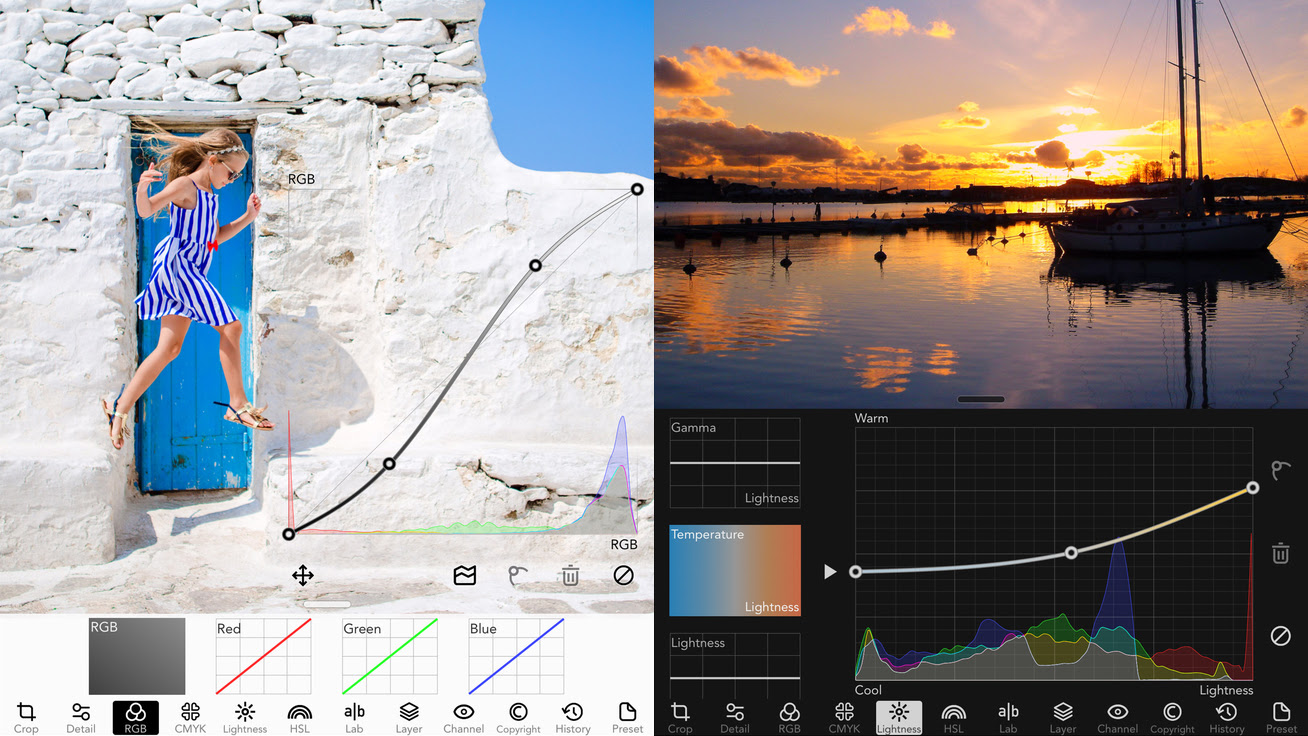The width and height of the screenshot is (1308, 736).
Task: Click right endpoint of Temperature curve
Action: 1253,488
